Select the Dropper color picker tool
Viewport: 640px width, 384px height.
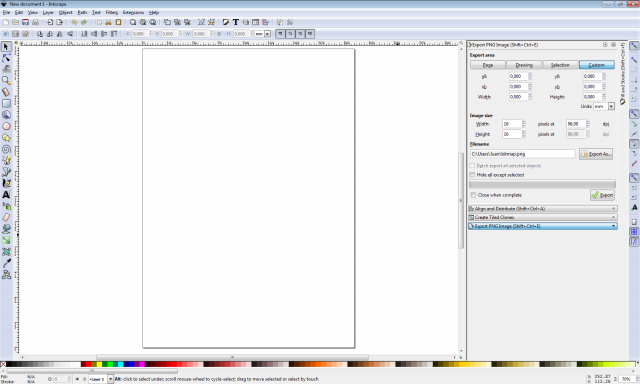point(6,263)
